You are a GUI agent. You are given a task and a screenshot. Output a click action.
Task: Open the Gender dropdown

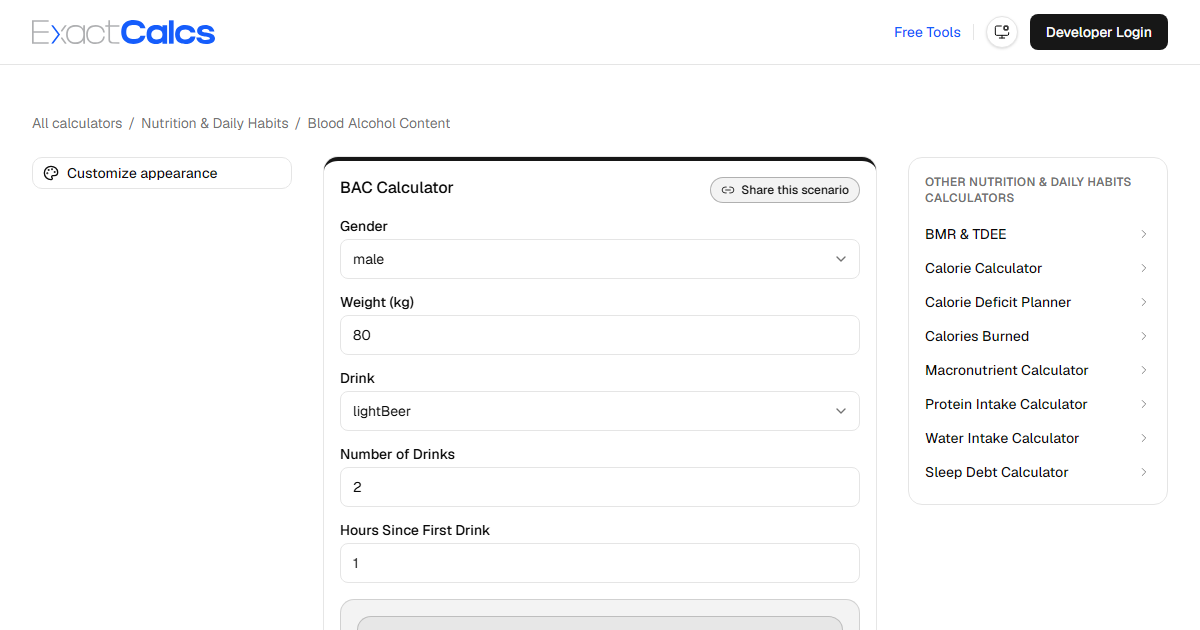pyautogui.click(x=600, y=259)
